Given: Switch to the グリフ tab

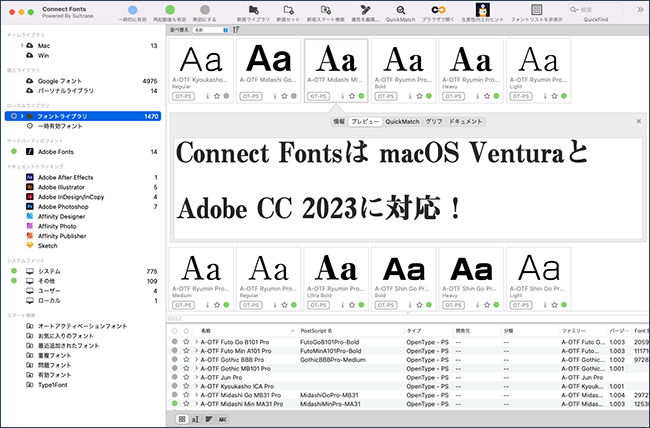Looking at the screenshot, I should pyautogui.click(x=434, y=122).
